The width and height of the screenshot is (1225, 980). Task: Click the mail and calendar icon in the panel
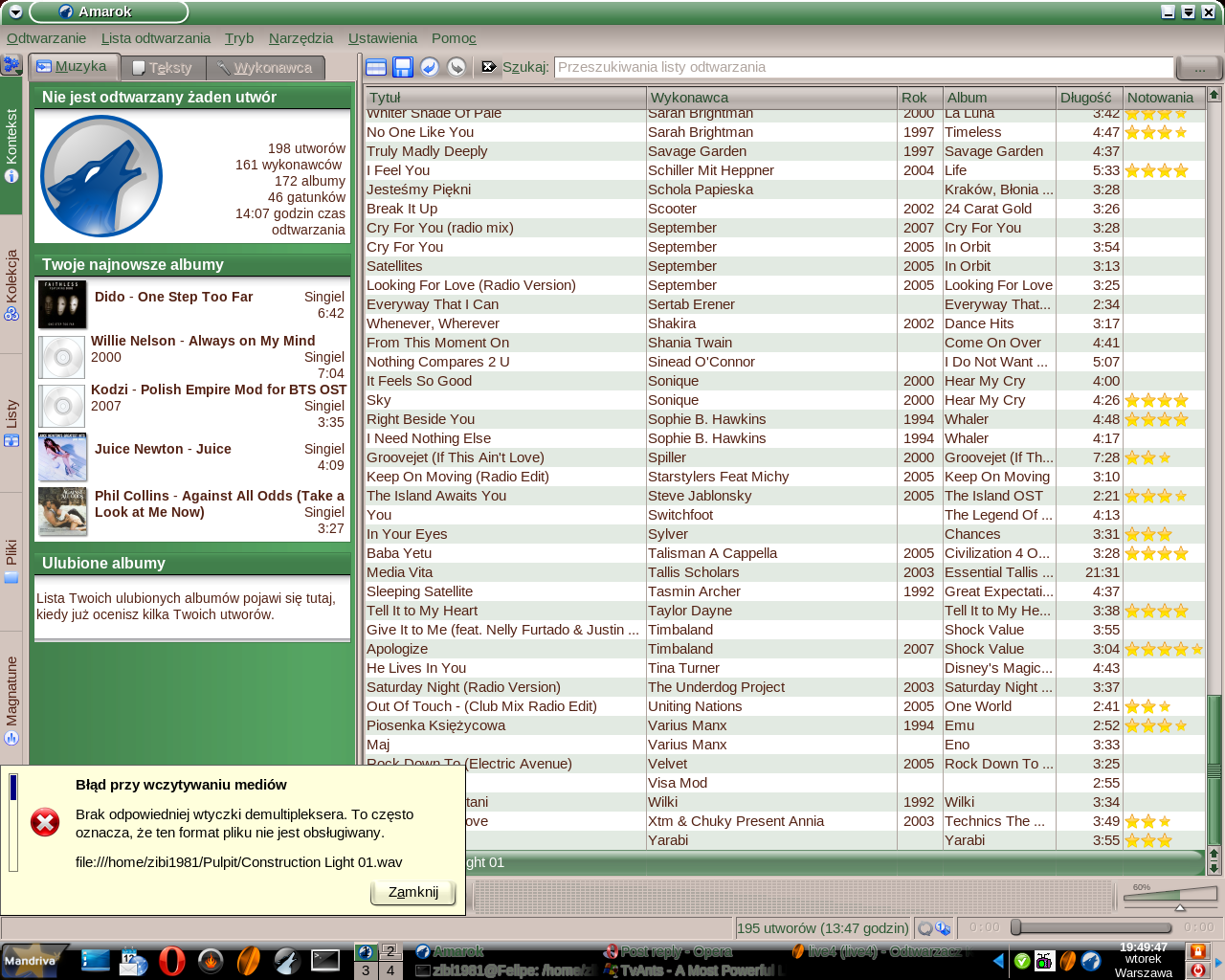click(x=134, y=960)
